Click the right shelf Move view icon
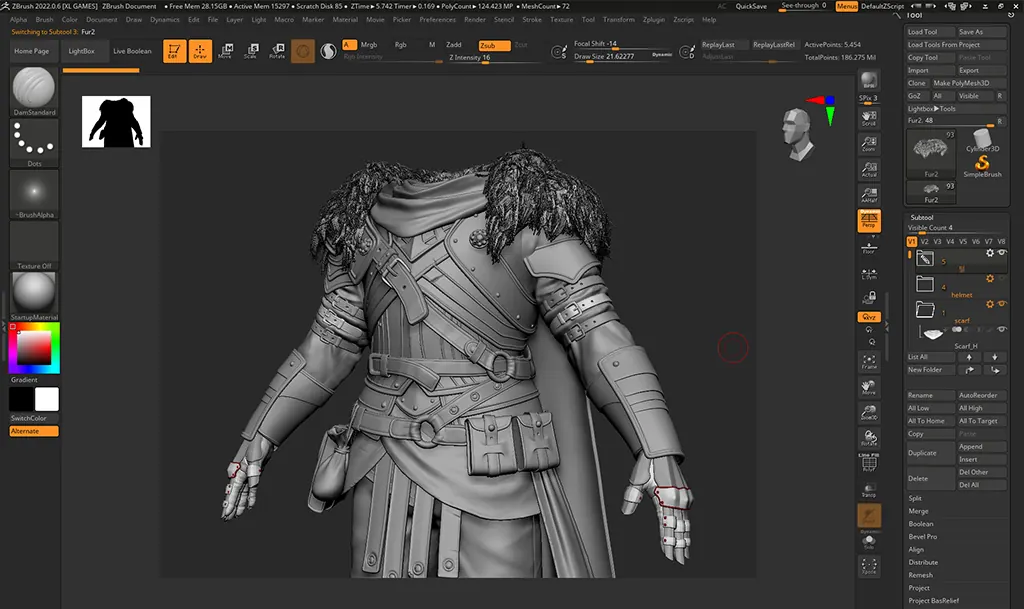Image resolution: width=1024 pixels, height=609 pixels. click(x=869, y=387)
